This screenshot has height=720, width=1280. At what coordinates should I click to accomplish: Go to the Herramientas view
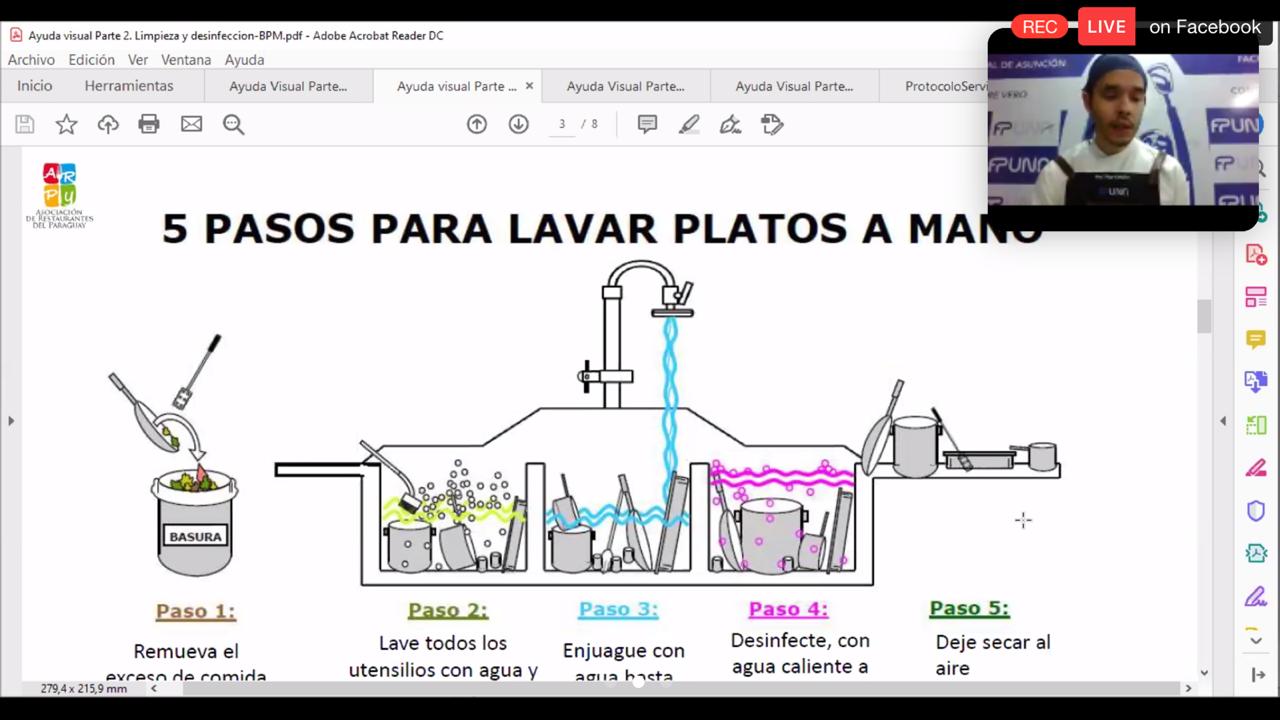click(x=129, y=86)
